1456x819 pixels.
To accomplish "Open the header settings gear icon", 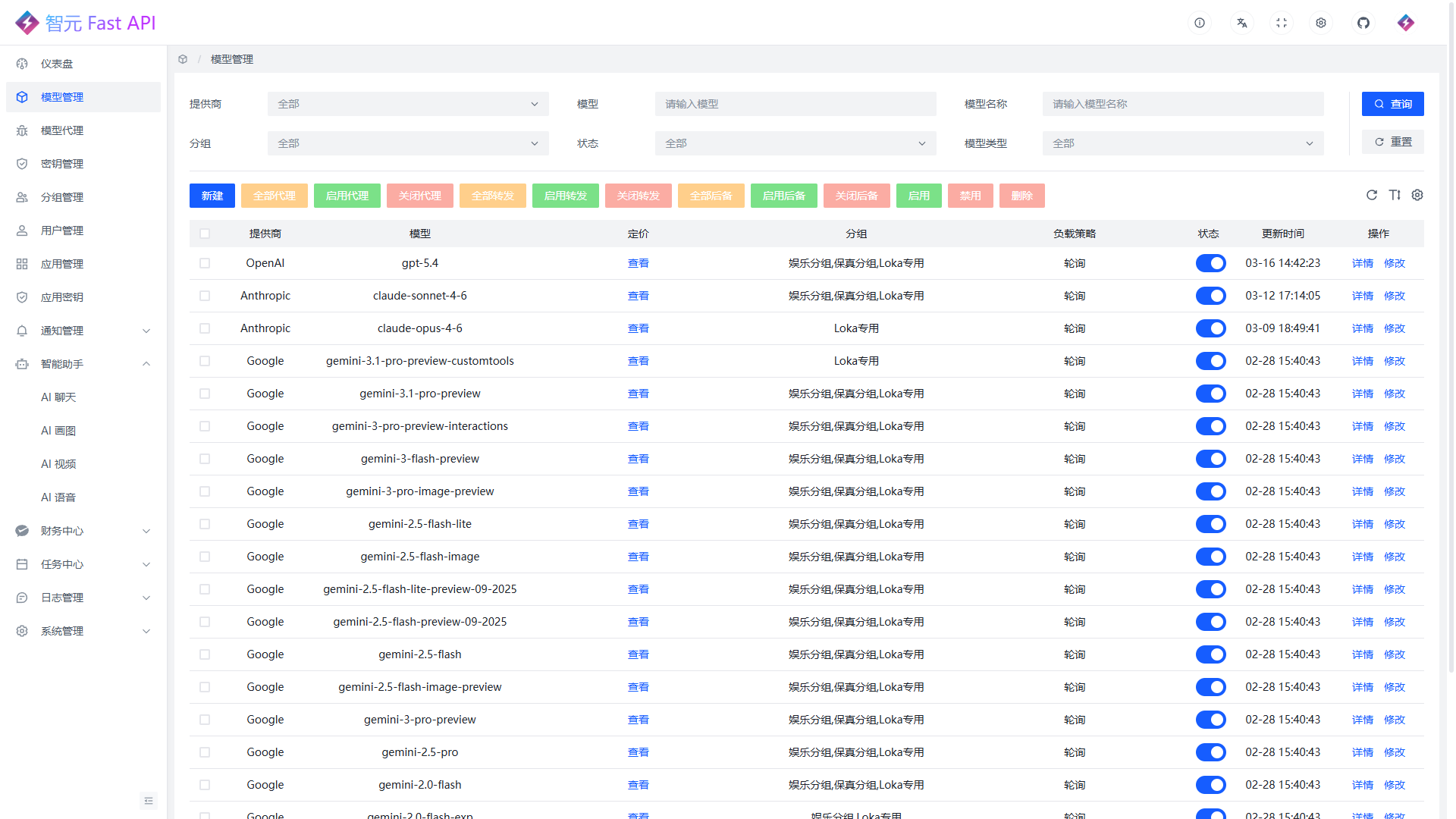I will coord(1320,23).
